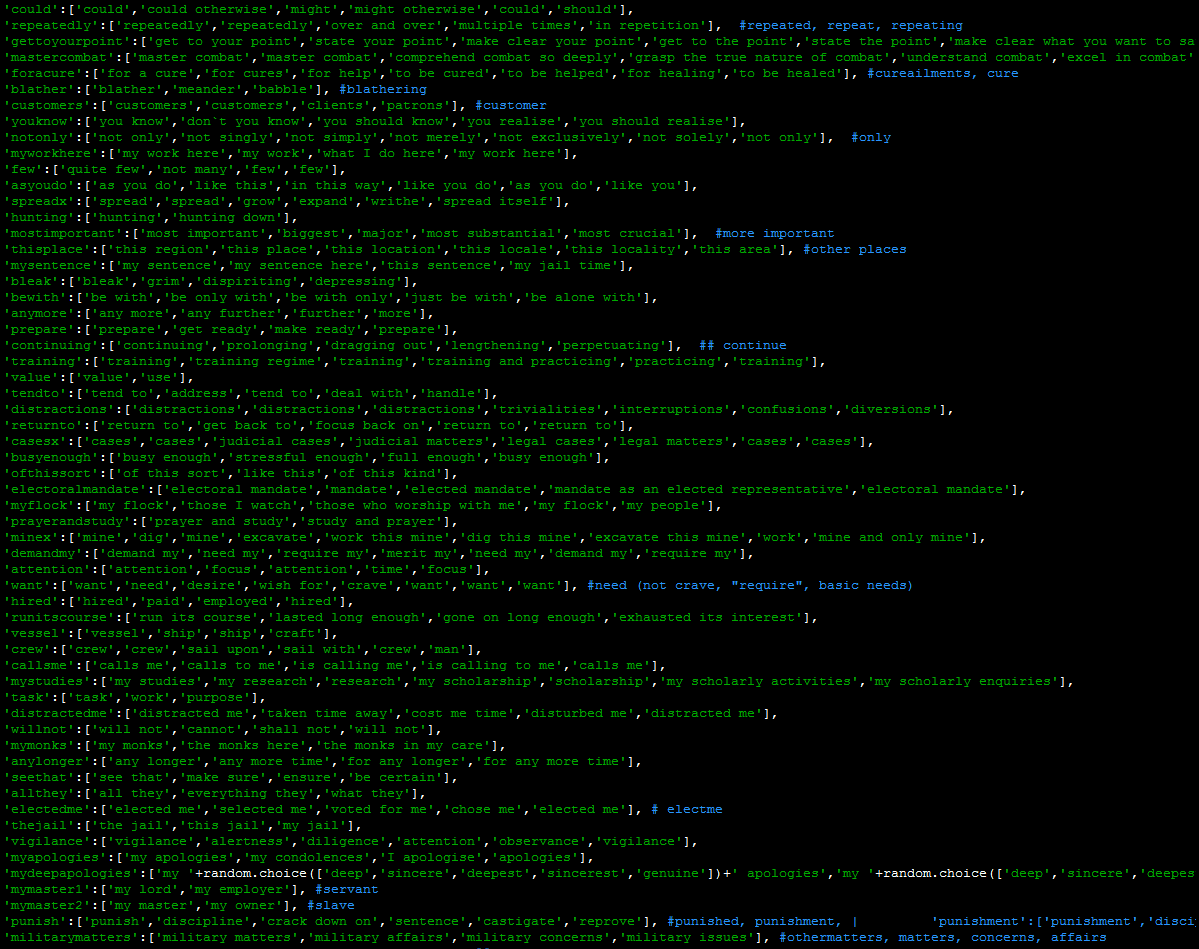
Task: Click the comment '#cureailments, cure'
Action: point(942,73)
